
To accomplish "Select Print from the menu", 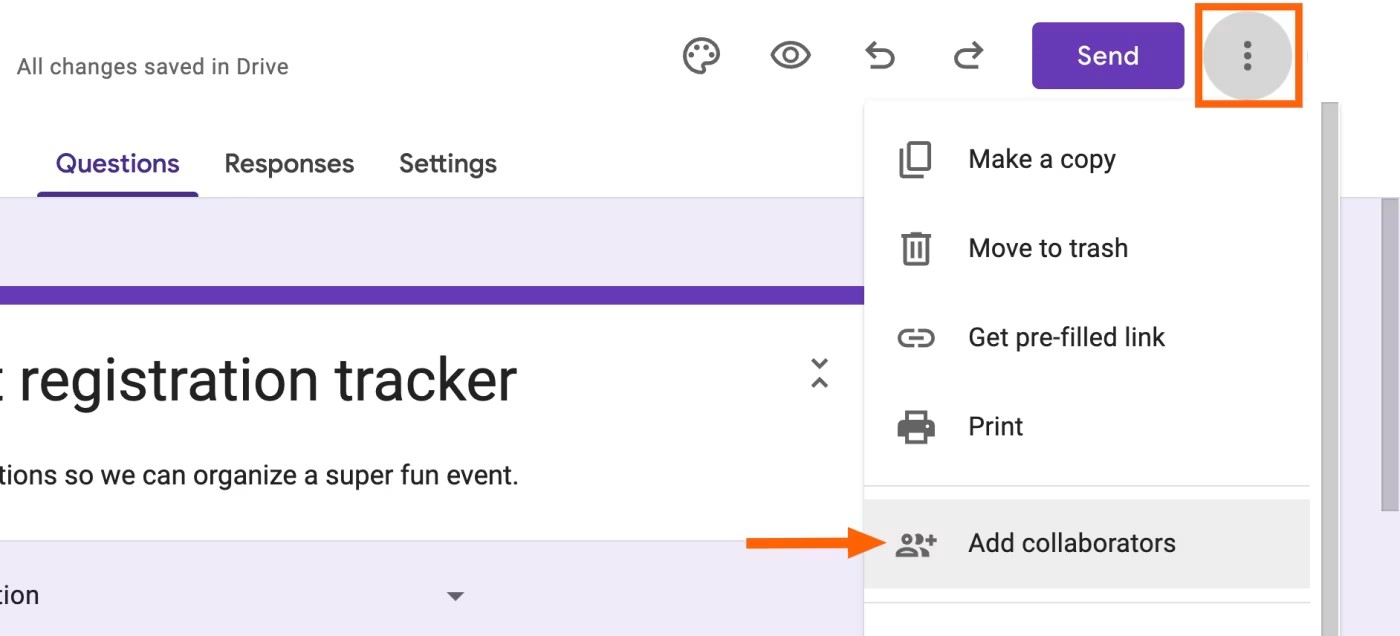I will (x=1087, y=427).
